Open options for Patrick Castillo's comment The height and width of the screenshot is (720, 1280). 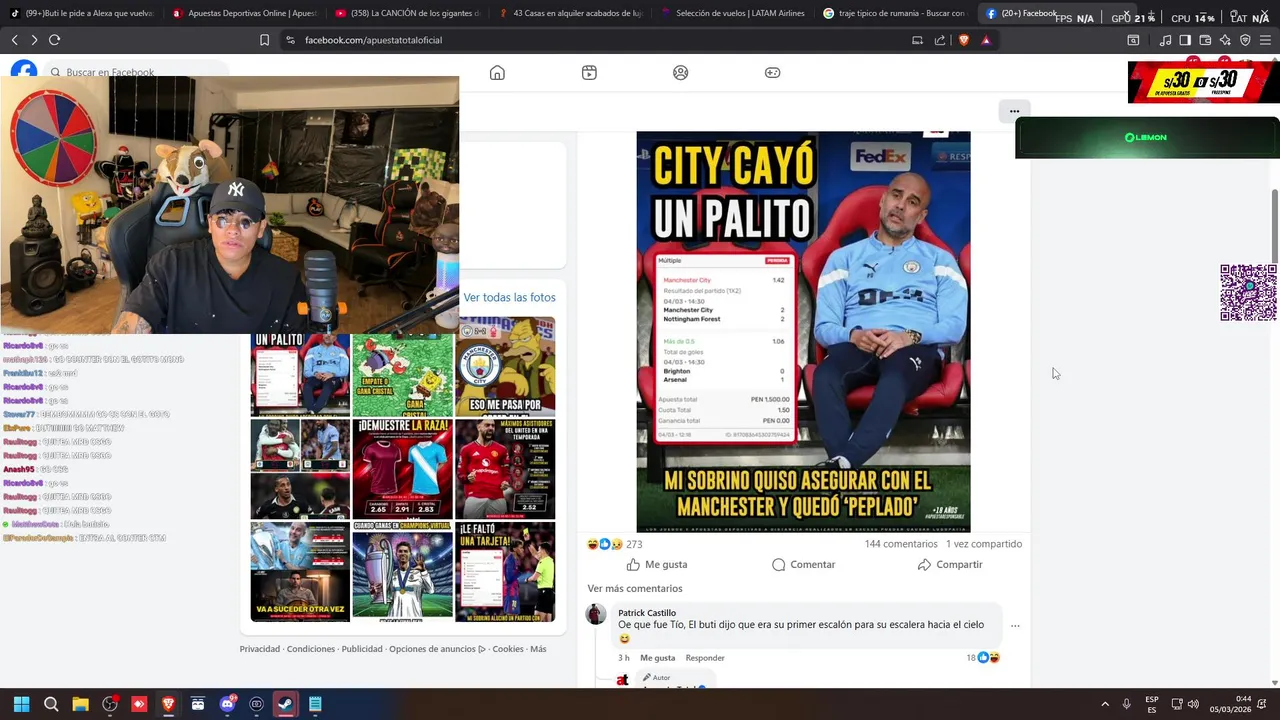pyautogui.click(x=1015, y=626)
